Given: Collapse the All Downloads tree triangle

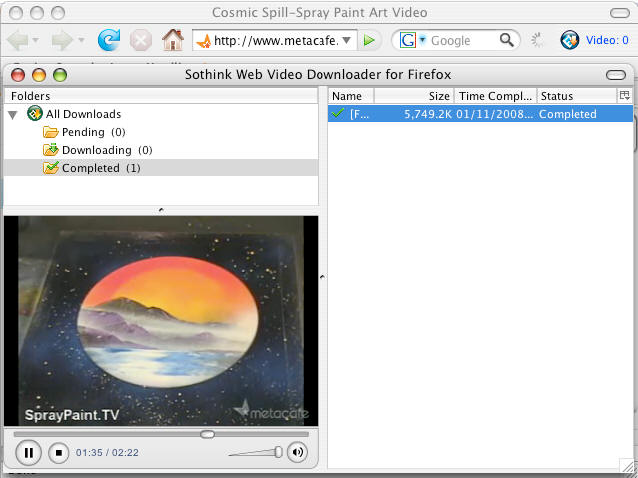Looking at the screenshot, I should tap(13, 115).
